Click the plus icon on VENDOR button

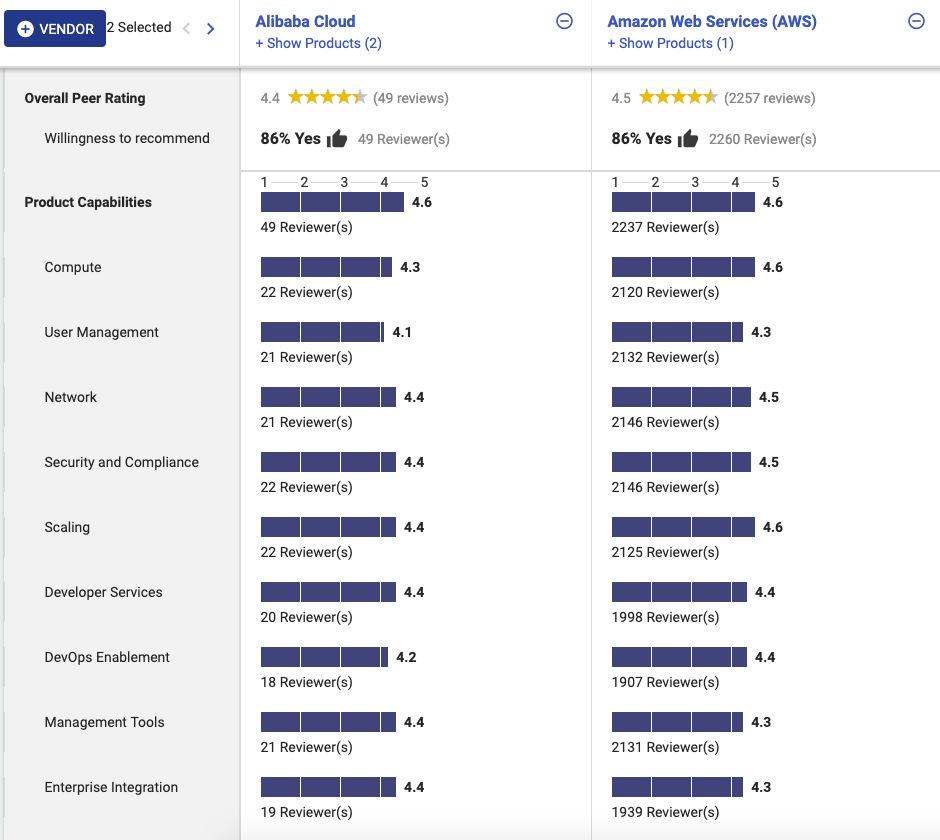25,30
